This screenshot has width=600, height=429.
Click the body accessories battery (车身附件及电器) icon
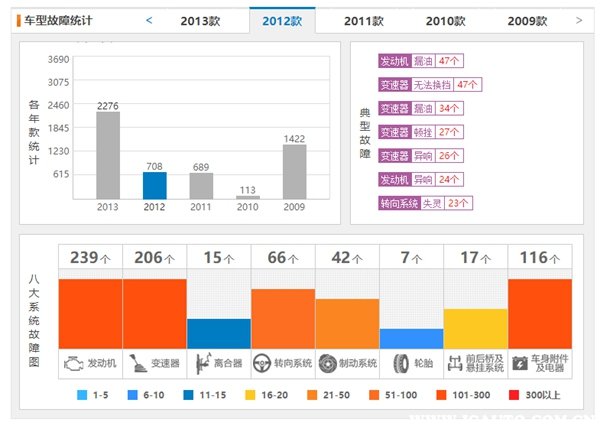[520, 363]
